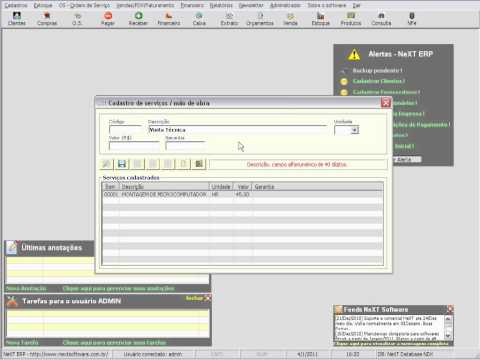Image resolution: width=480 pixels, height=360 pixels.
Task: Click the Cadastrar Clientes alert link
Action: tap(379, 81)
